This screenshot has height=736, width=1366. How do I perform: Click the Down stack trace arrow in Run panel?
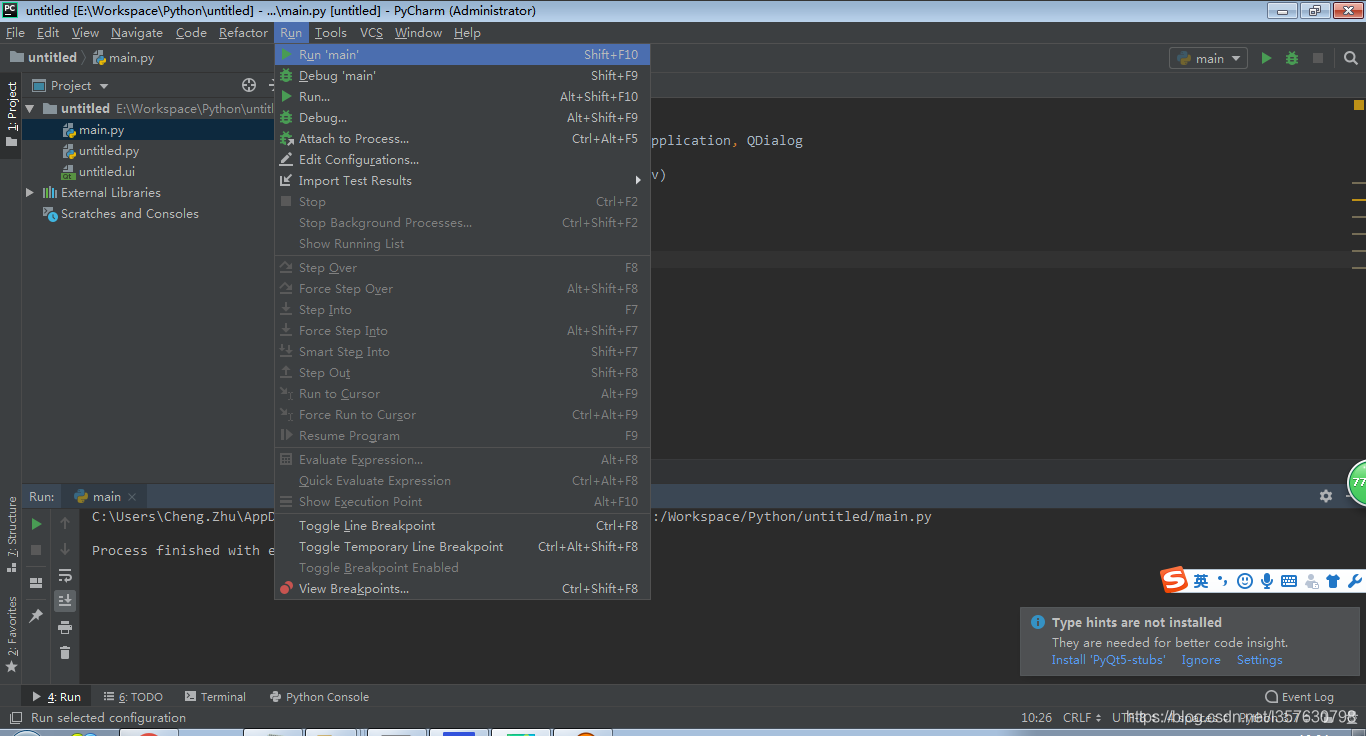(65, 549)
